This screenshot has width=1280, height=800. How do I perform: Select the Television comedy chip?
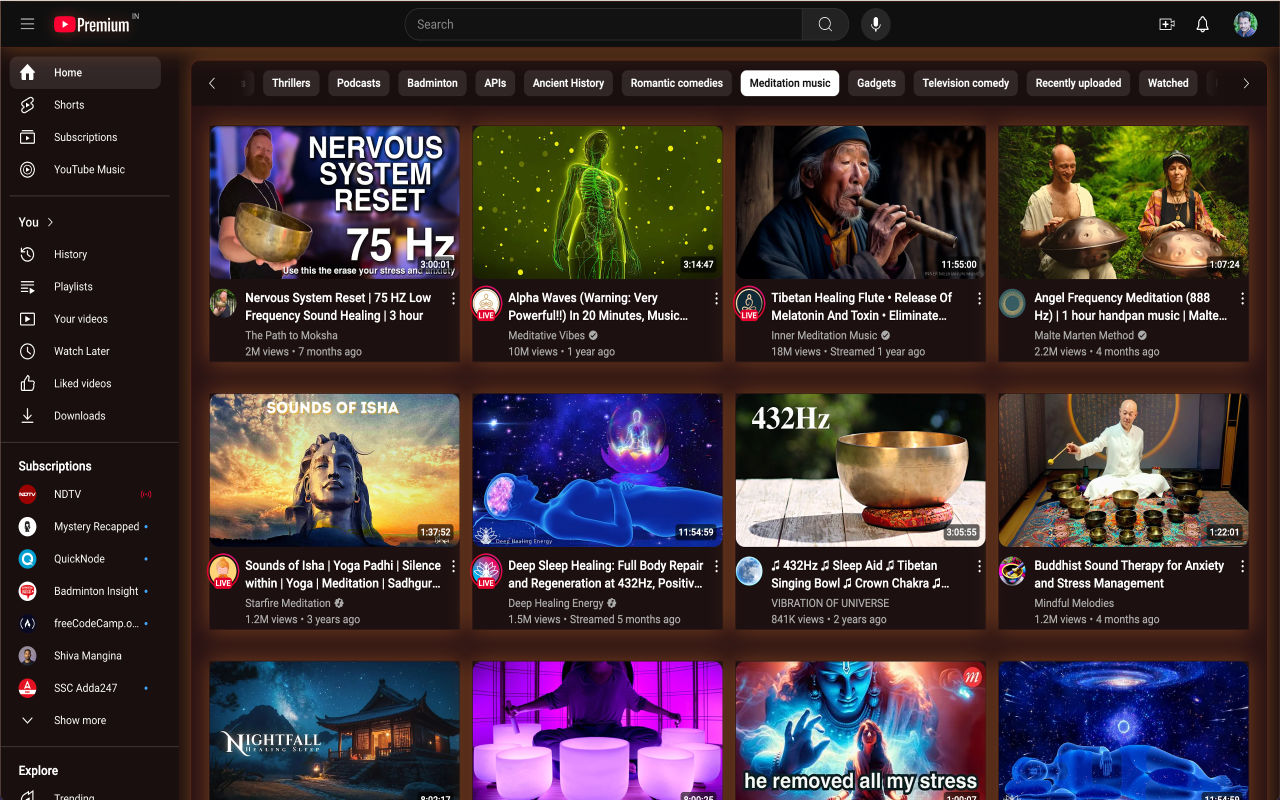click(x=966, y=83)
